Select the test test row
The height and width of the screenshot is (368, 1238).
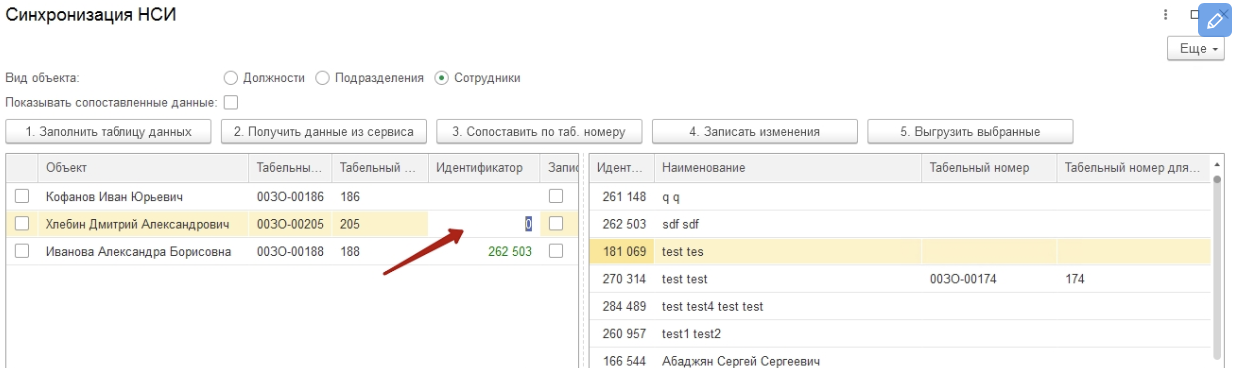click(900, 278)
